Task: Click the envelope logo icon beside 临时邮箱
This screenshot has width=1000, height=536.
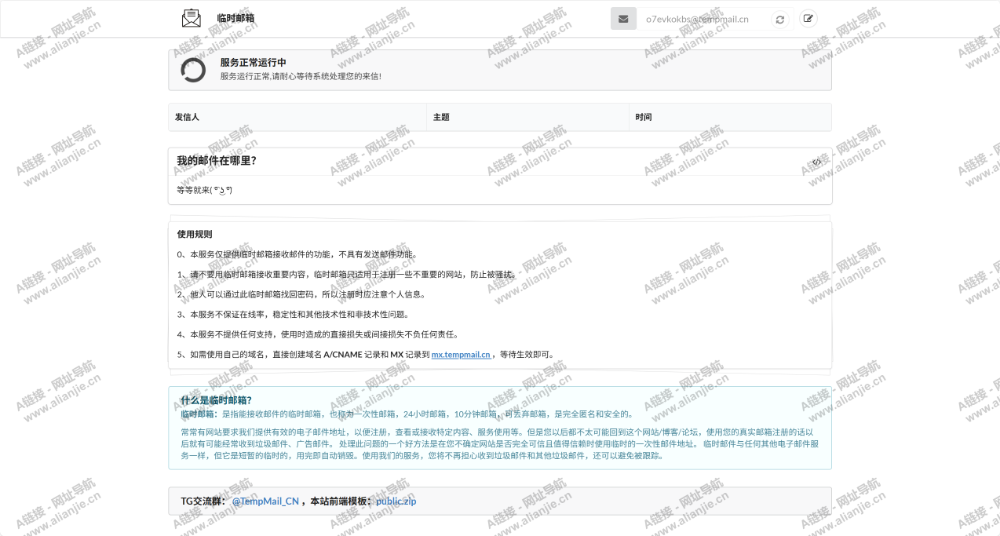Action: (191, 18)
